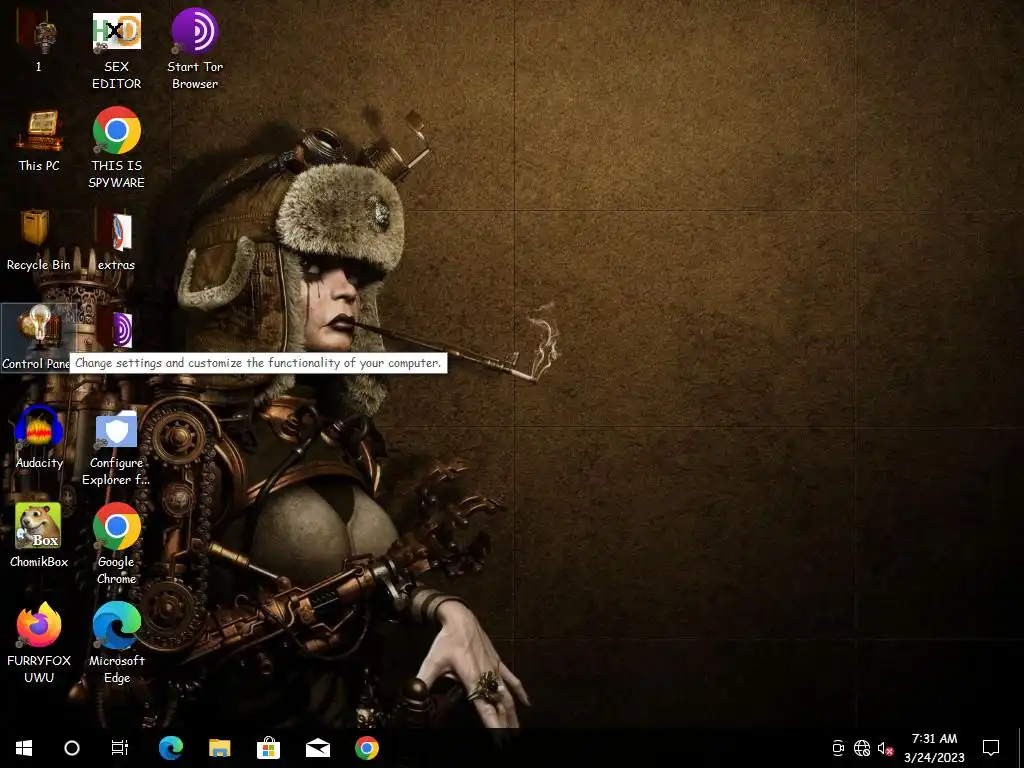Open the Recycle Bin icon

coord(39,240)
